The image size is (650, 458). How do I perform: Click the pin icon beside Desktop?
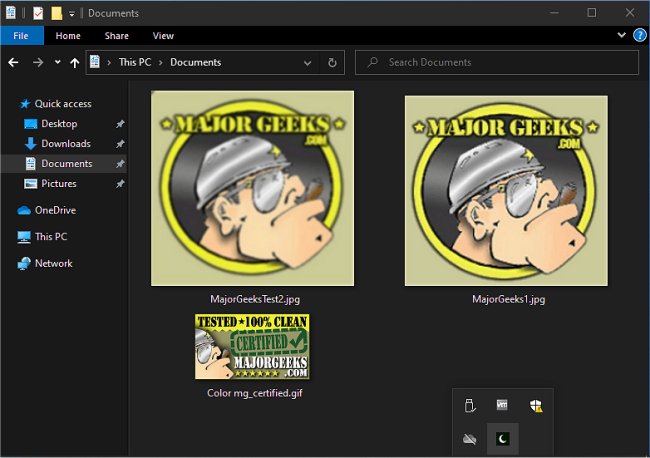click(x=120, y=124)
